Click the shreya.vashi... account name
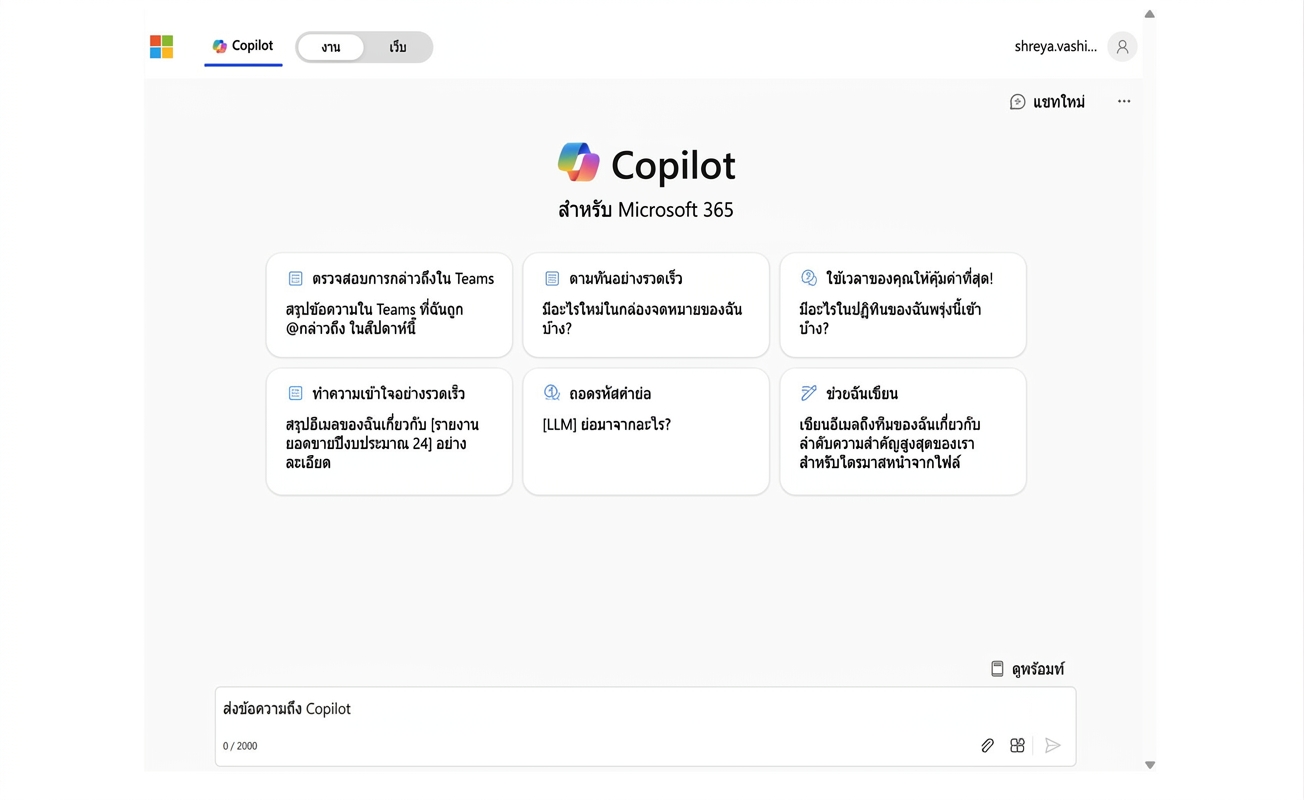The width and height of the screenshot is (1304, 800). [x=1055, y=46]
